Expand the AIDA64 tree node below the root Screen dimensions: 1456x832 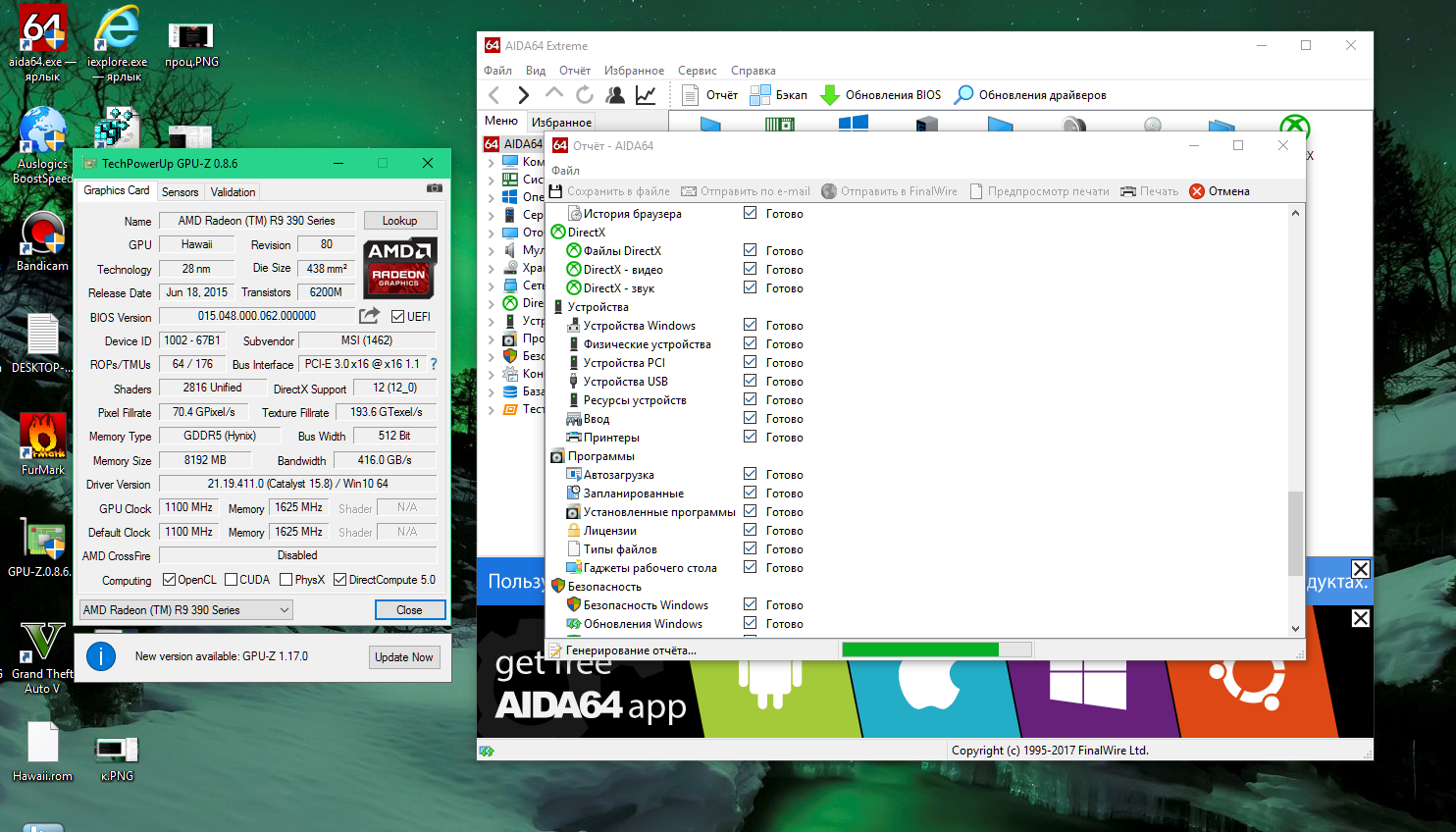pyautogui.click(x=492, y=162)
